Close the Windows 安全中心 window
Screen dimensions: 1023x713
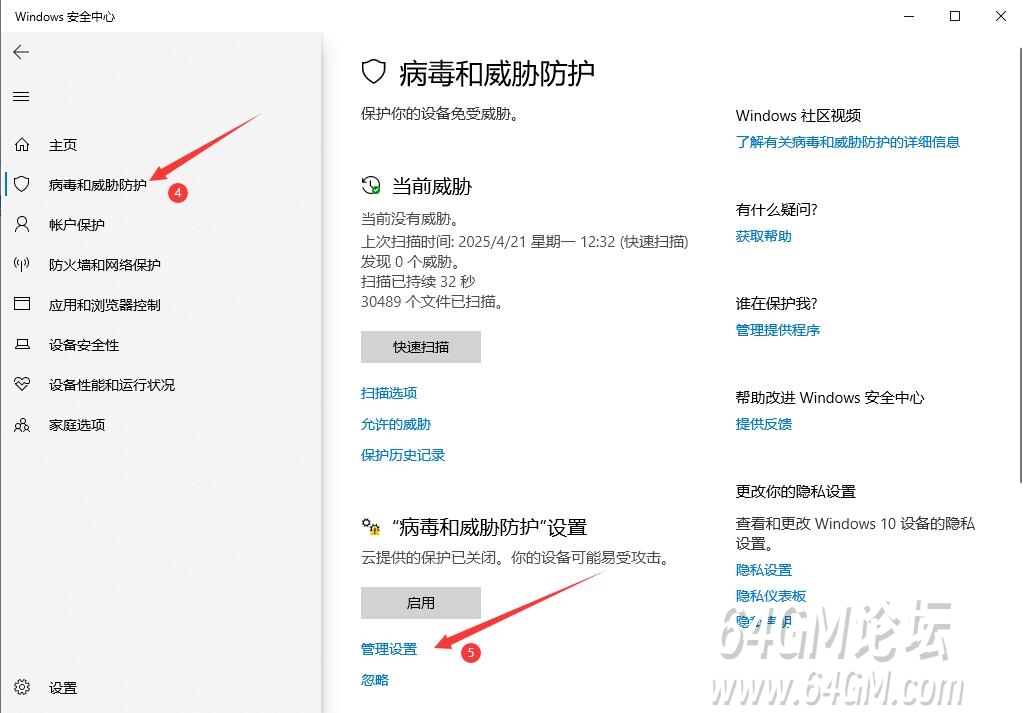1001,16
